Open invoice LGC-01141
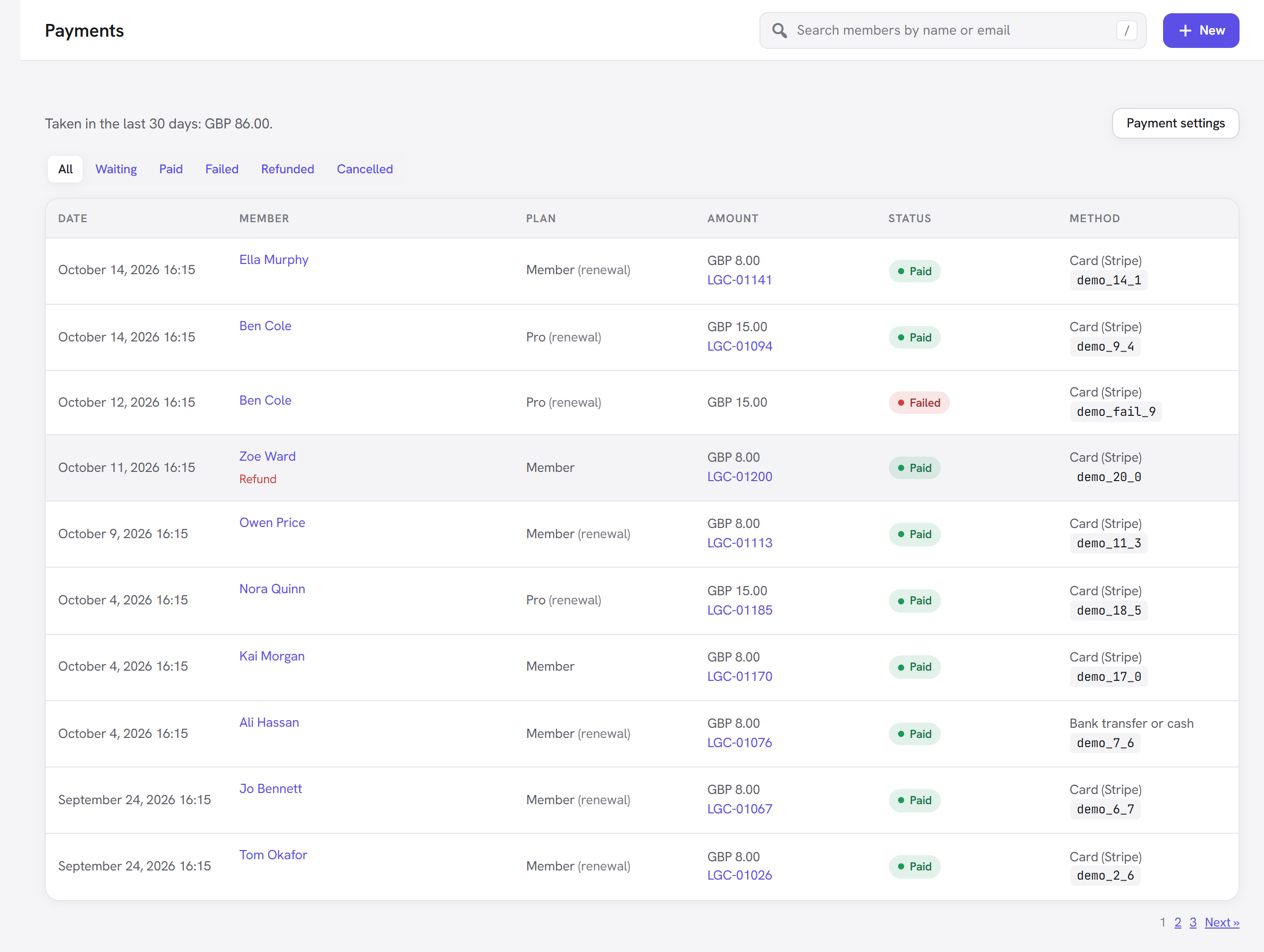 coord(740,280)
